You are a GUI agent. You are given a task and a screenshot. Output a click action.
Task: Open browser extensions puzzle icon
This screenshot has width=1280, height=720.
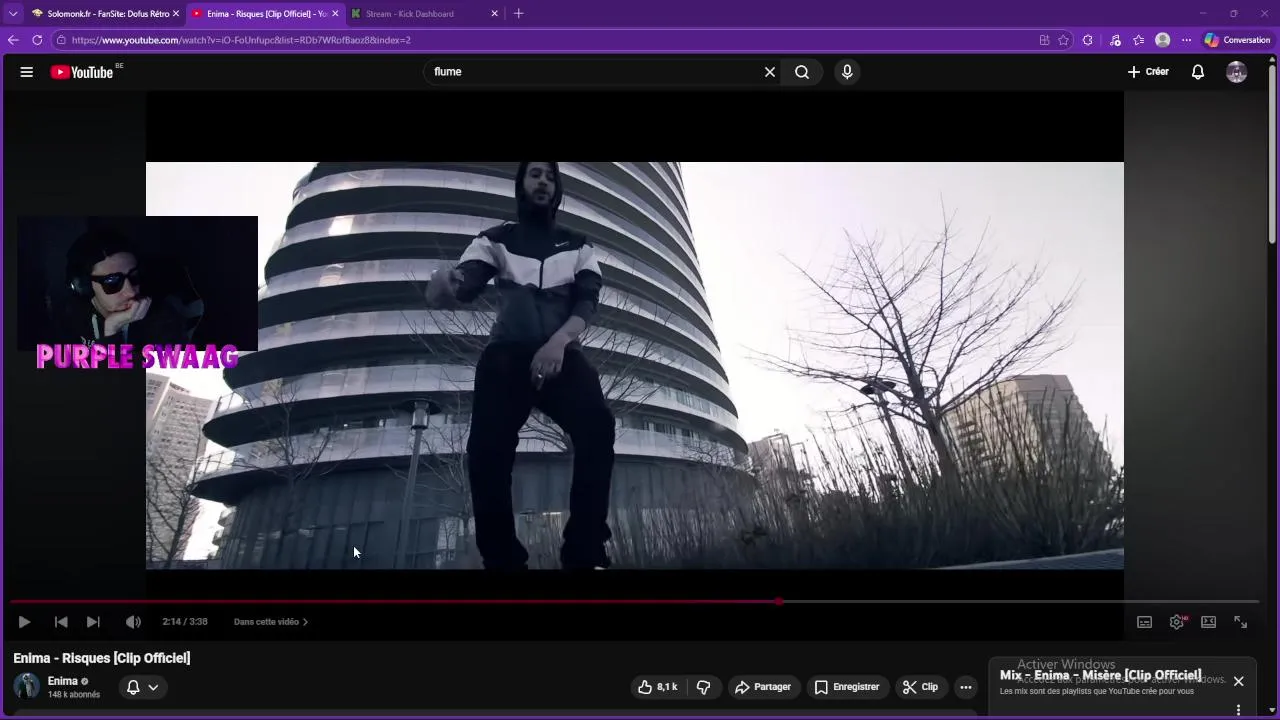tap(1088, 40)
